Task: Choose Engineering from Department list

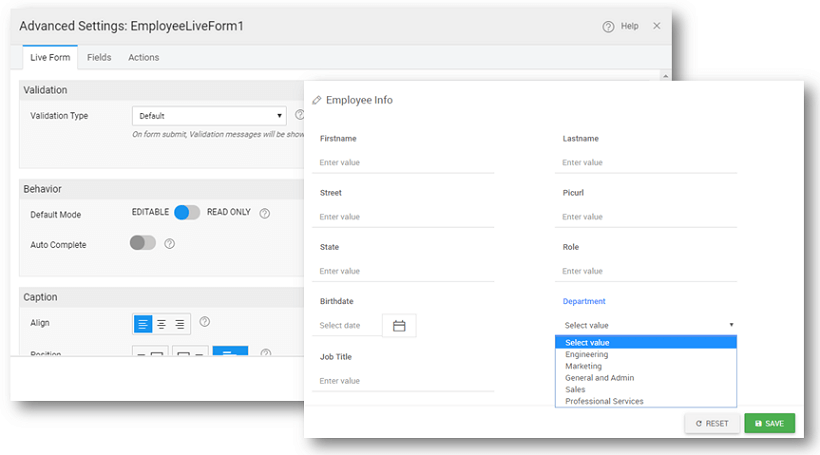Action: click(586, 354)
